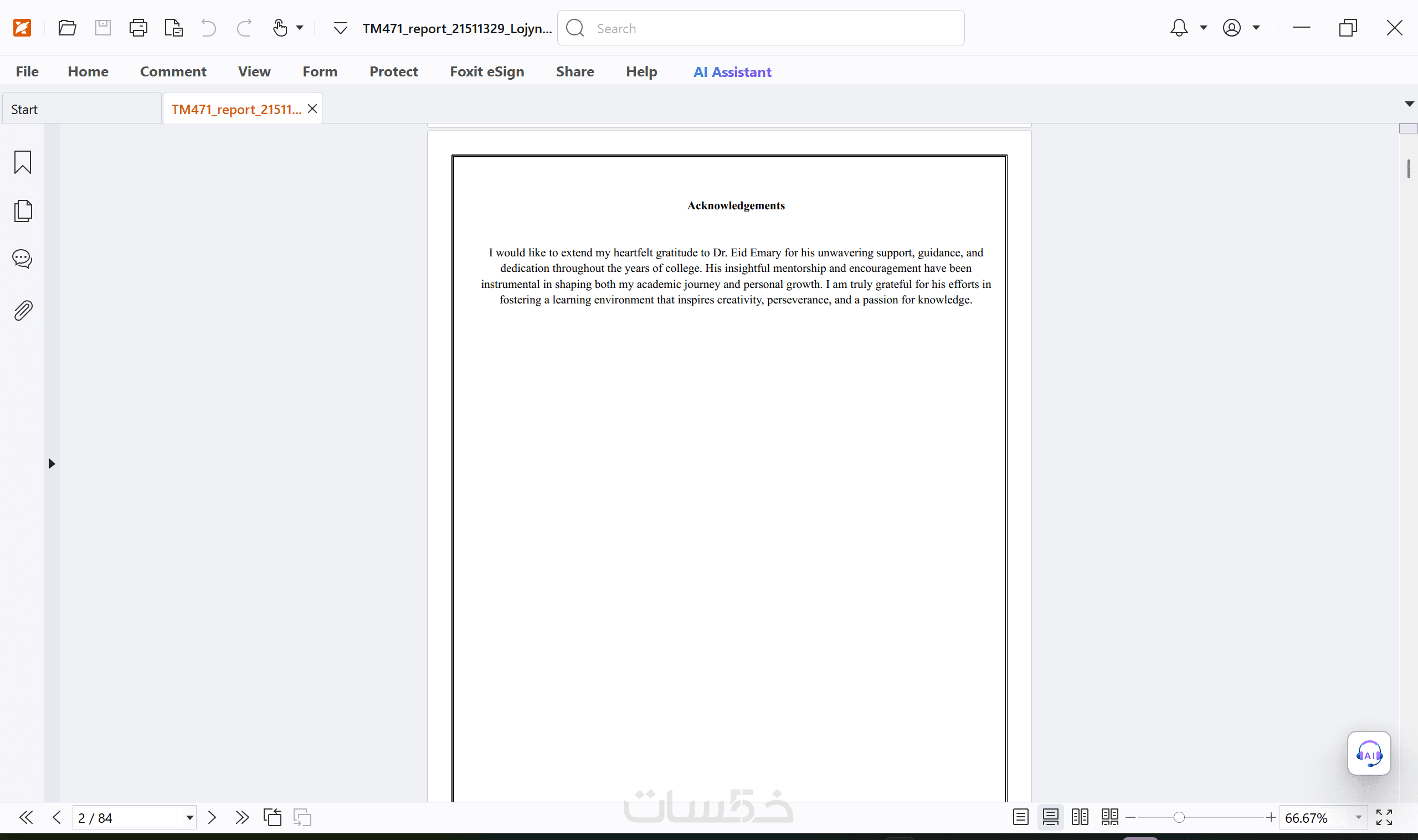The width and height of the screenshot is (1418, 840).
Task: Open the Bookmarks panel icon
Action: 23,162
